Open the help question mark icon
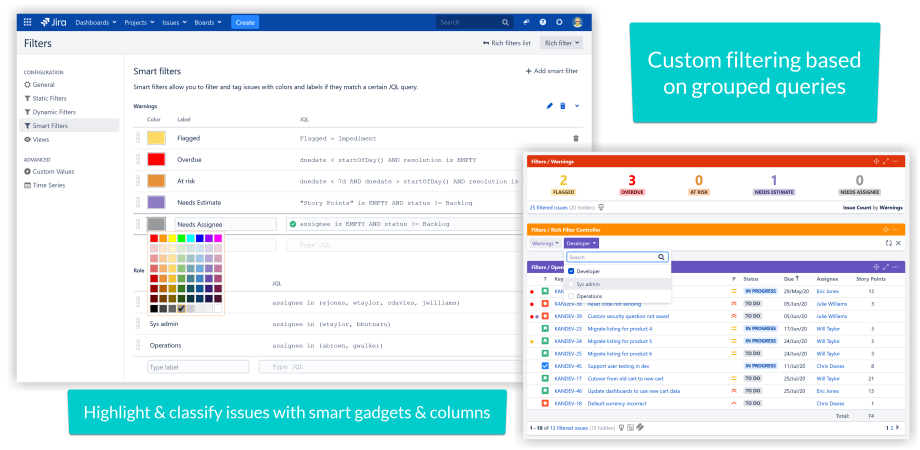 tap(543, 22)
